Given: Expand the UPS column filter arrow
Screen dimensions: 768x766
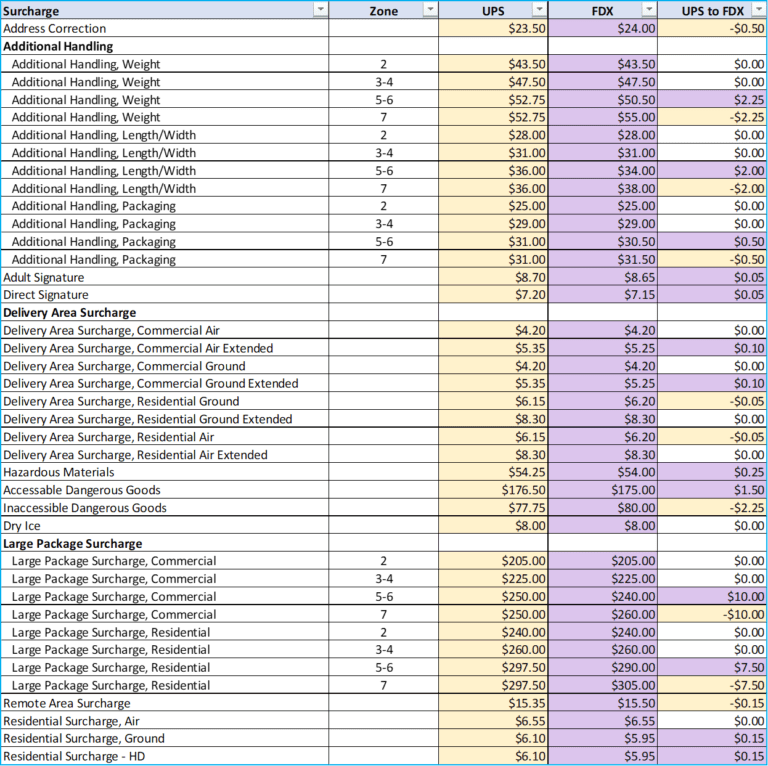Looking at the screenshot, I should pos(540,10).
